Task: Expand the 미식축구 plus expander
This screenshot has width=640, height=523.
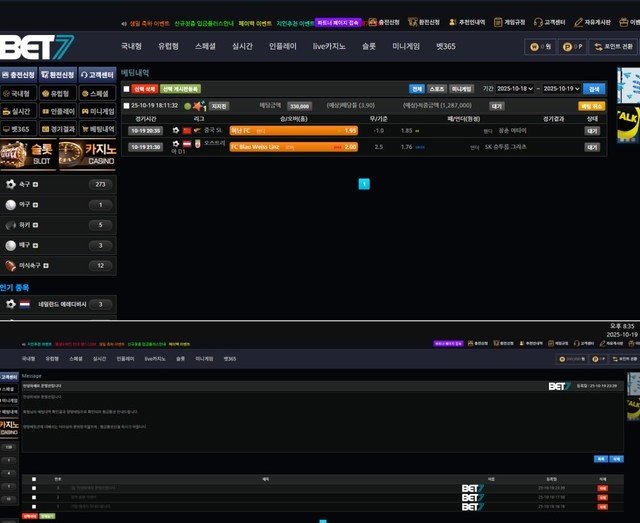Action: coord(46,265)
